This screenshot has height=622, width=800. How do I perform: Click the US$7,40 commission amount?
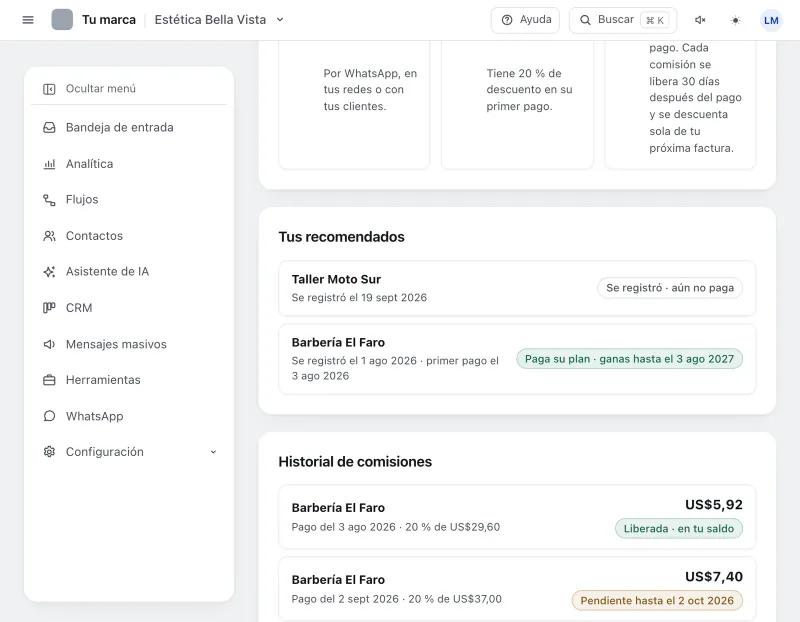tap(714, 577)
